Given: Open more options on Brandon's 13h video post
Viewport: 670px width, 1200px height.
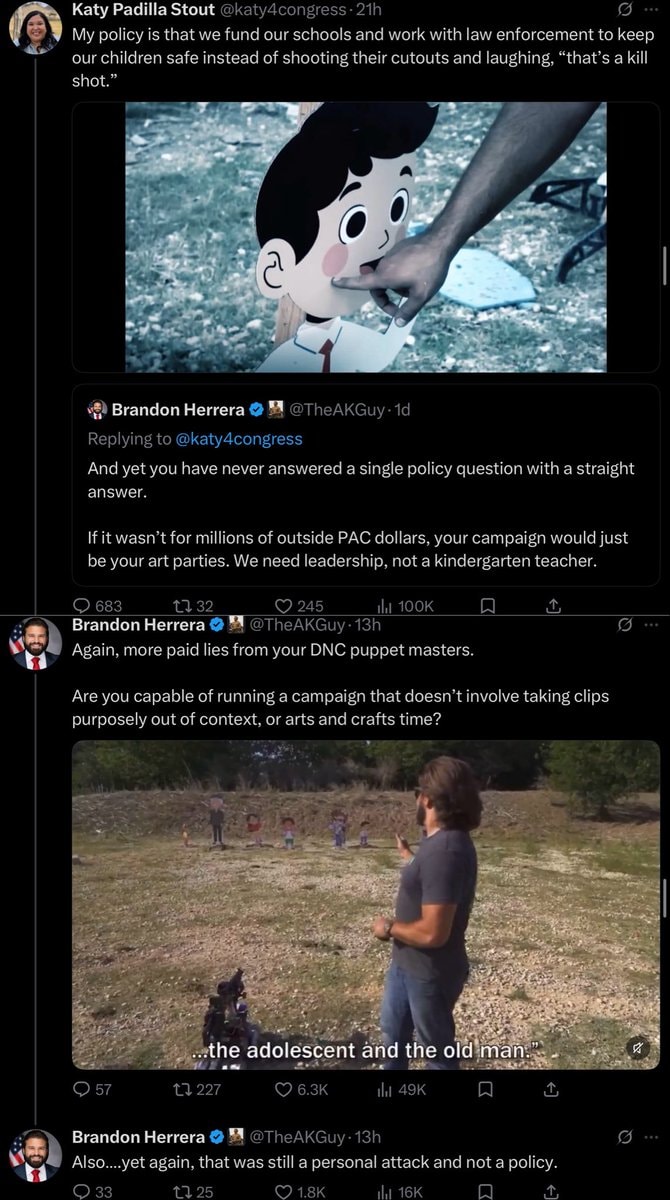Looking at the screenshot, I should click(651, 625).
